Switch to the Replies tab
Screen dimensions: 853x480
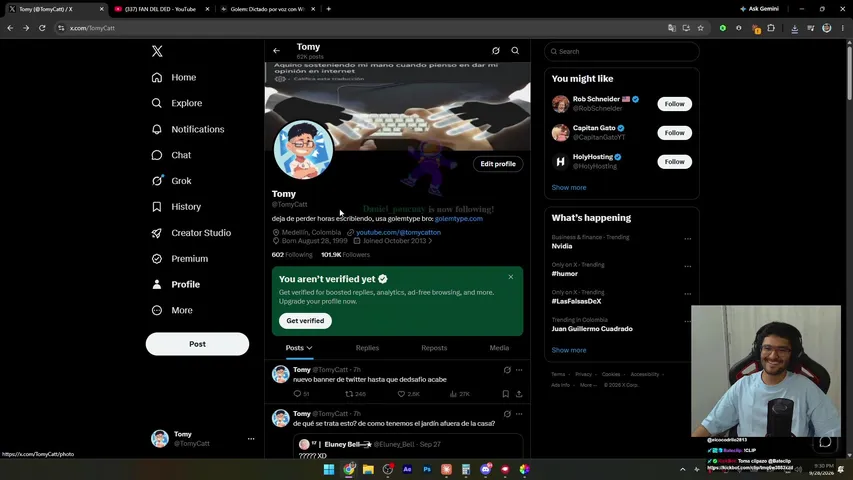point(367,348)
